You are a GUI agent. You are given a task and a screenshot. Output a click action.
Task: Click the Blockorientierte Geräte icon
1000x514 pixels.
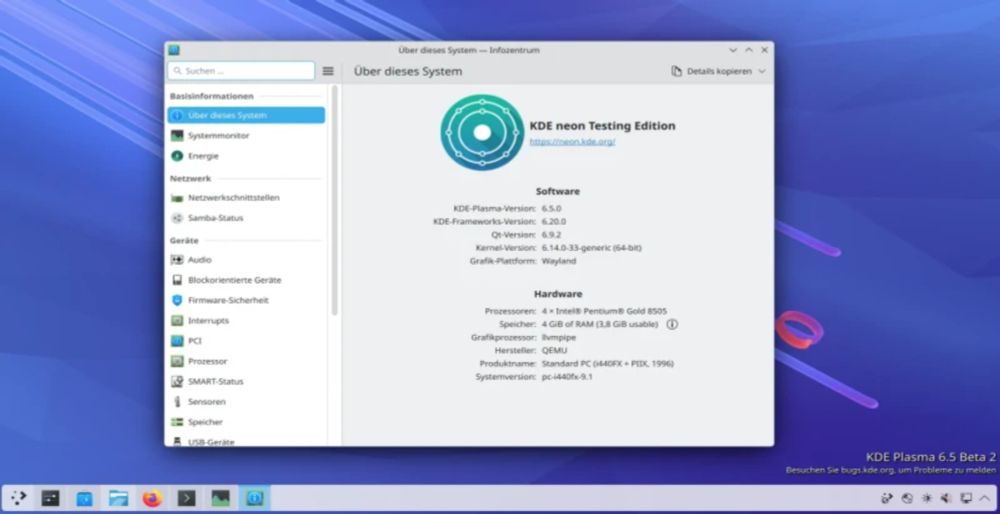click(x=177, y=280)
